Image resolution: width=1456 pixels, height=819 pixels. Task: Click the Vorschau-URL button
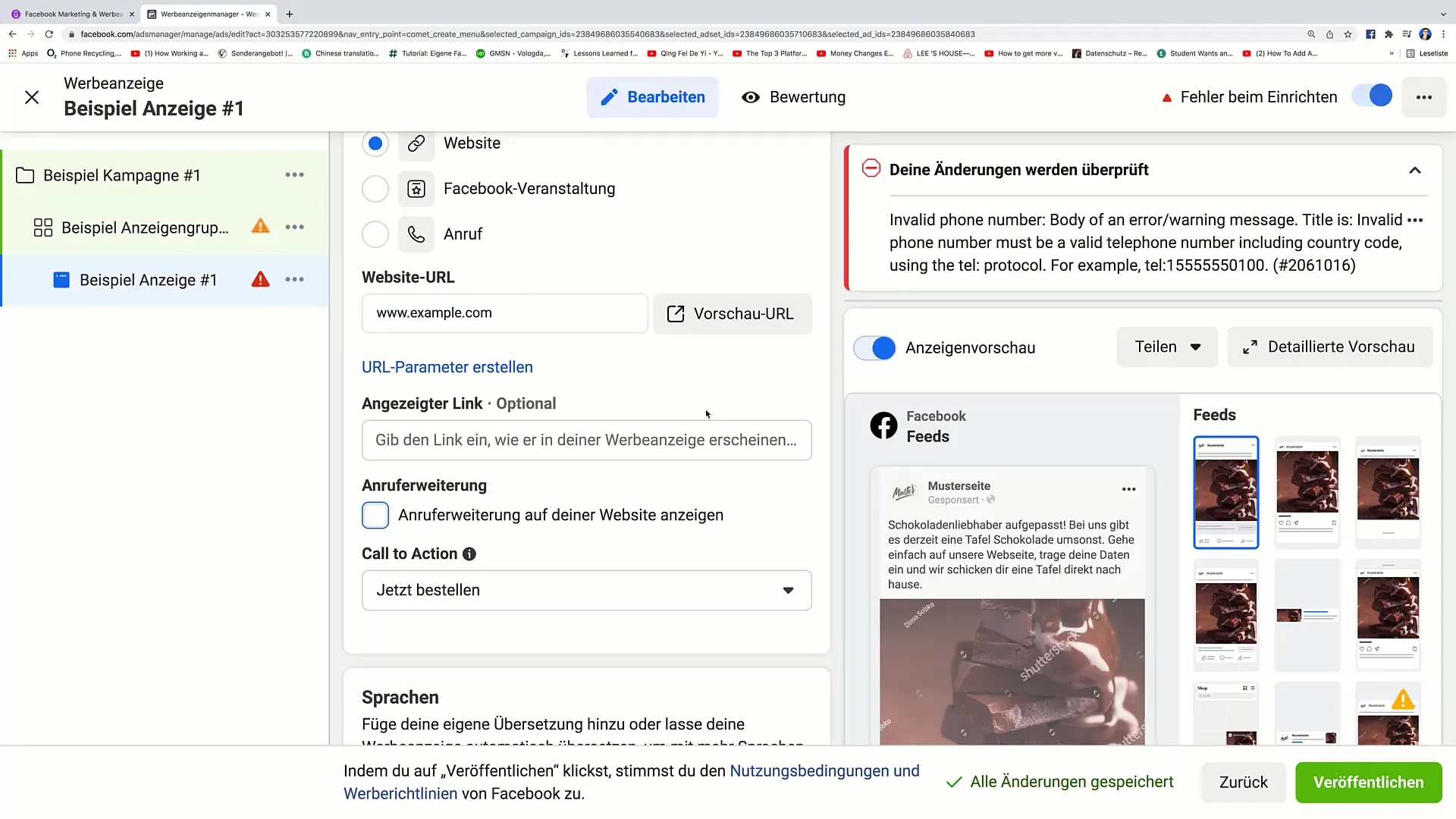(x=732, y=314)
